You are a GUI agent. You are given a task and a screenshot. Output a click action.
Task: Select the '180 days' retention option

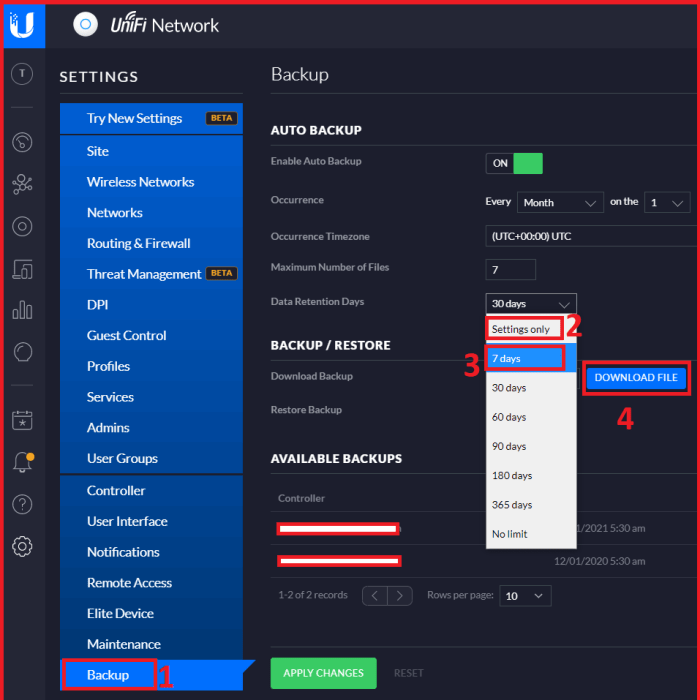(x=531, y=475)
